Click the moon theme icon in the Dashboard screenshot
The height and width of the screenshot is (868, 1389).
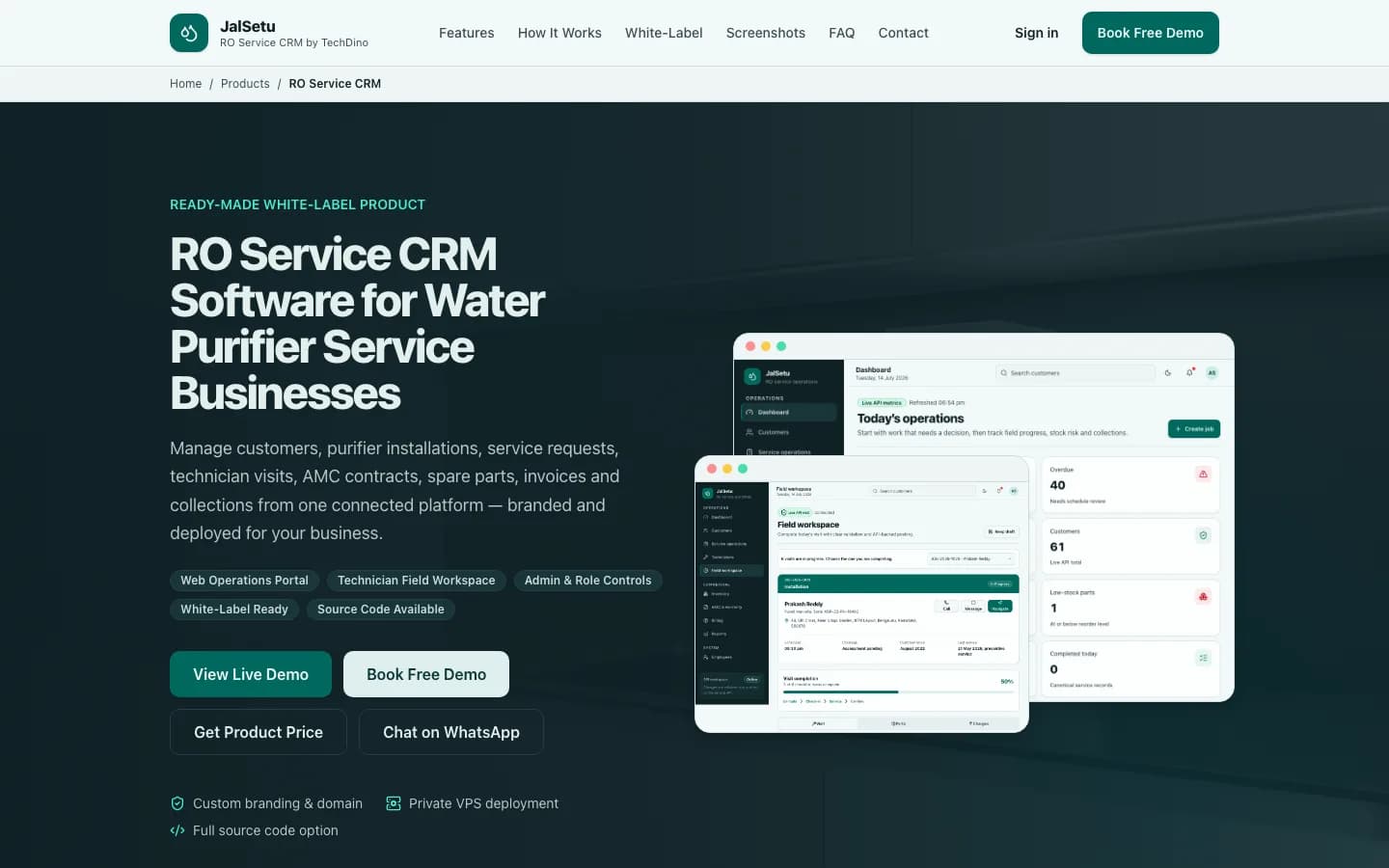tap(1168, 372)
